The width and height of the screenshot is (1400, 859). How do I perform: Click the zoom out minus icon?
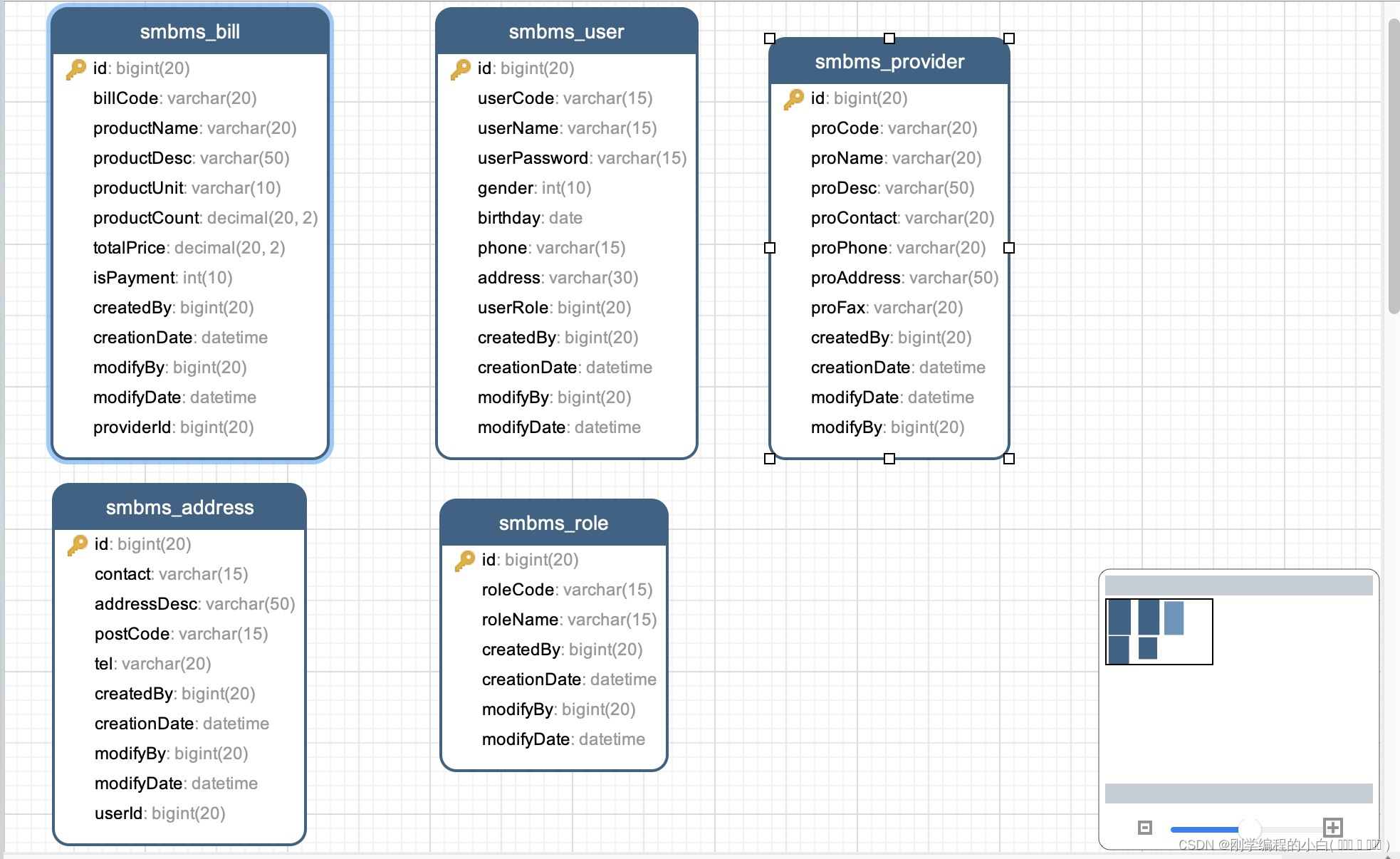[x=1144, y=827]
